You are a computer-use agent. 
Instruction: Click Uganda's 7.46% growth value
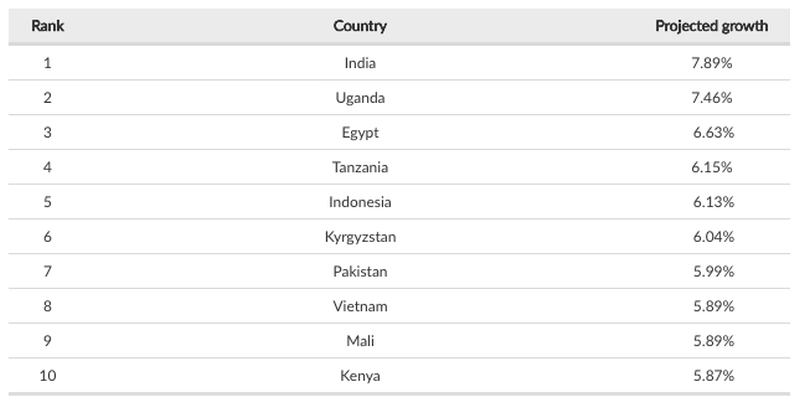[x=712, y=97]
